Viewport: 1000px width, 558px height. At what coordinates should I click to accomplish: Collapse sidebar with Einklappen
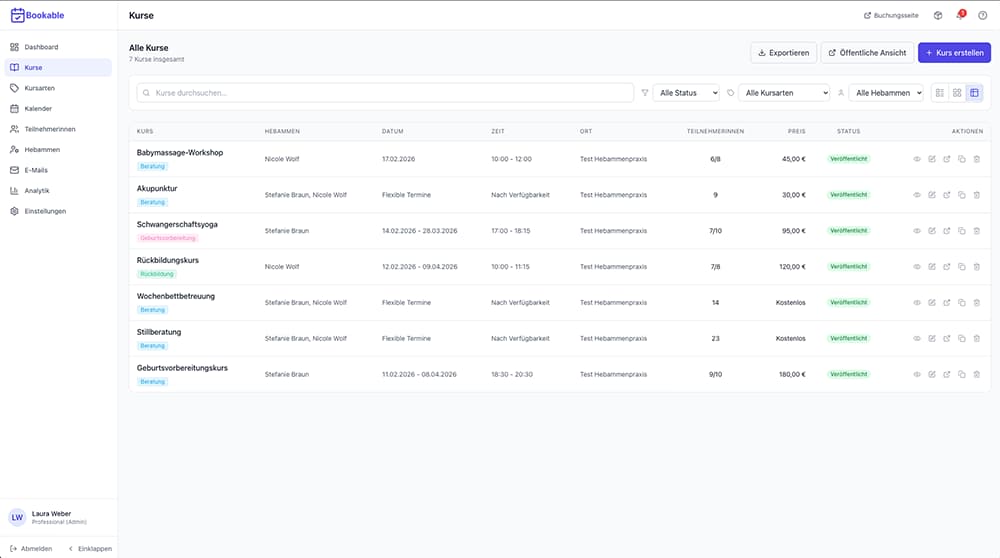90,548
